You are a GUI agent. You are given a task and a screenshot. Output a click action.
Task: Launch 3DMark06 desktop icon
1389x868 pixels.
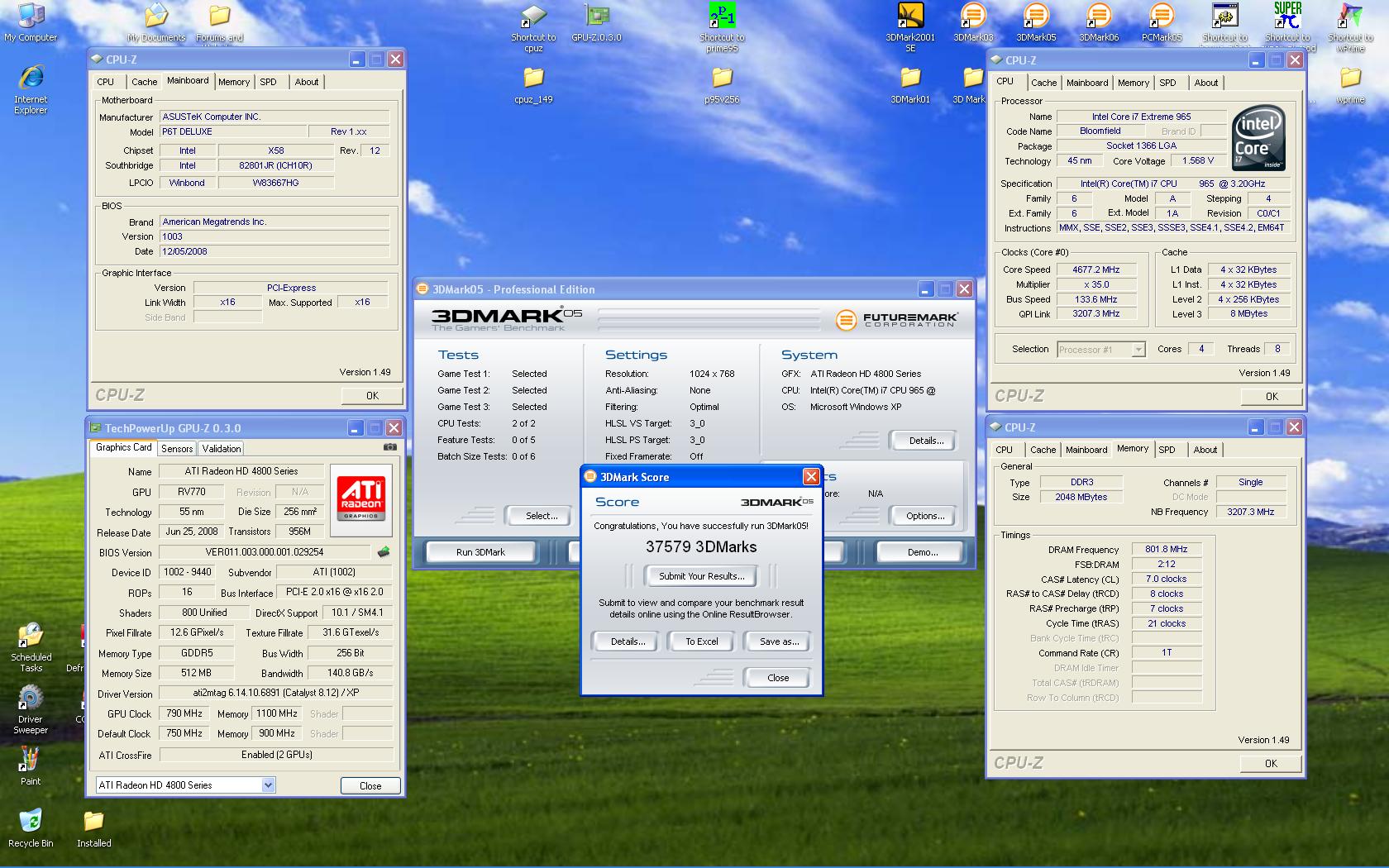(x=1099, y=21)
